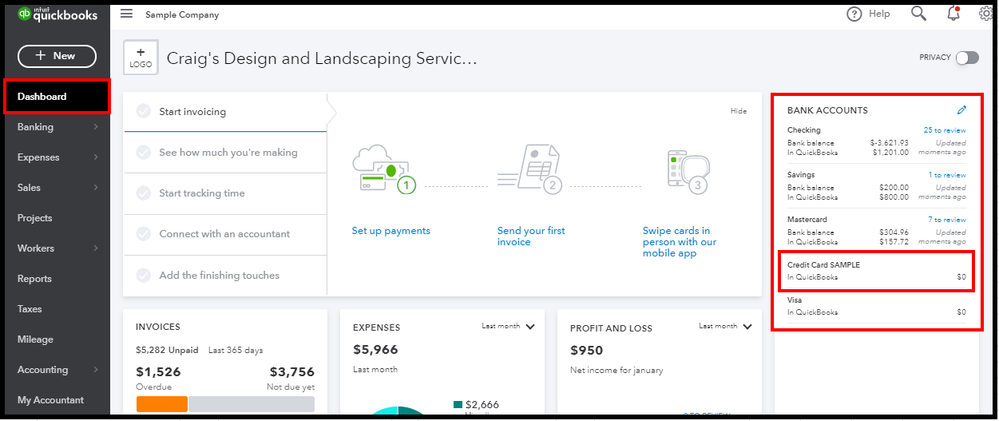The image size is (999, 421).
Task: Click the Credit Card SAMPLE account
Action: click(877, 271)
